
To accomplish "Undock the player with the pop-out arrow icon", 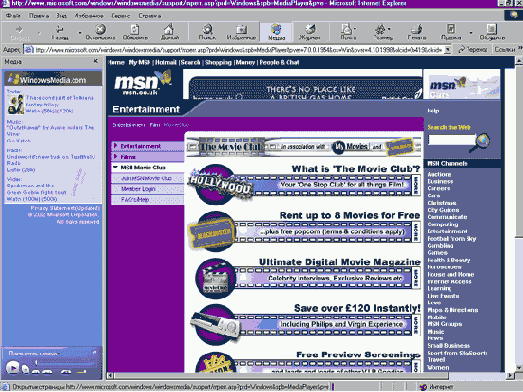I will [x=94, y=352].
